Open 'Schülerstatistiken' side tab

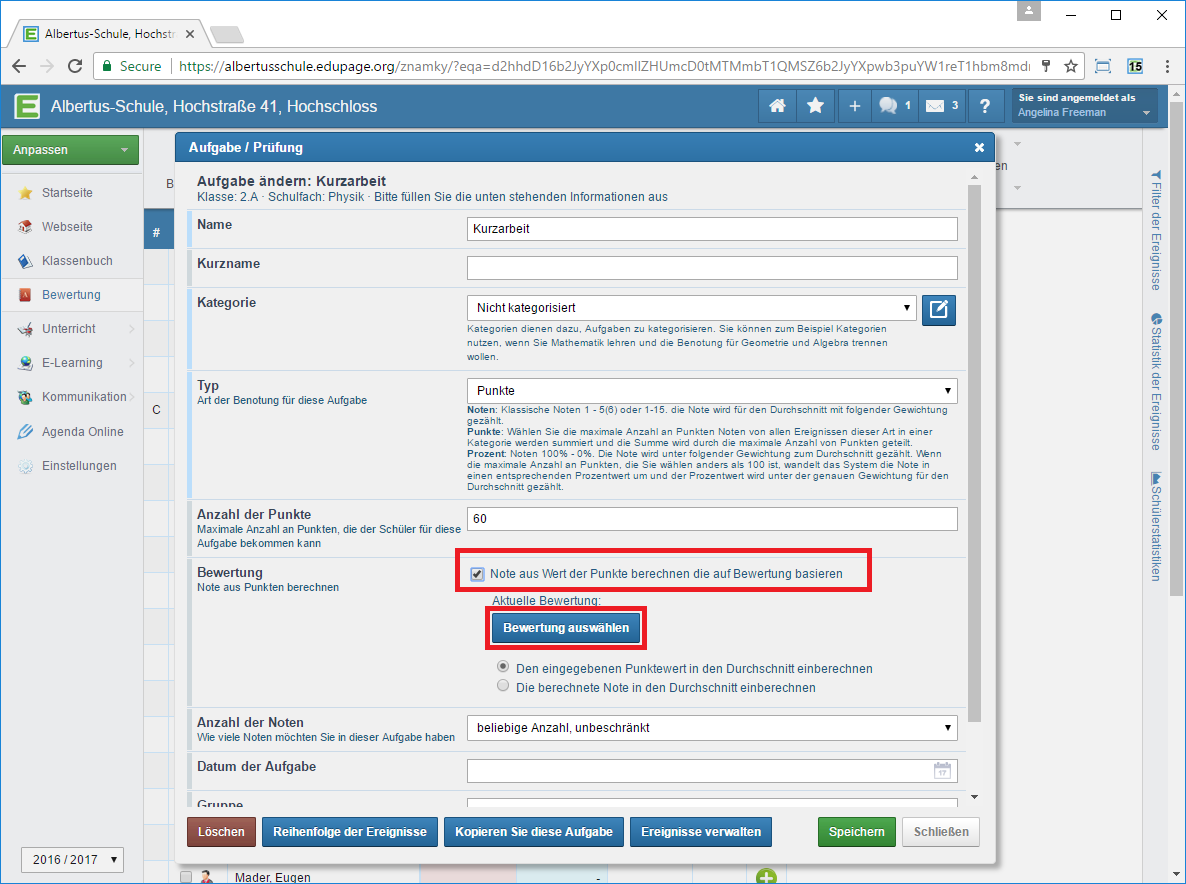(x=1156, y=526)
